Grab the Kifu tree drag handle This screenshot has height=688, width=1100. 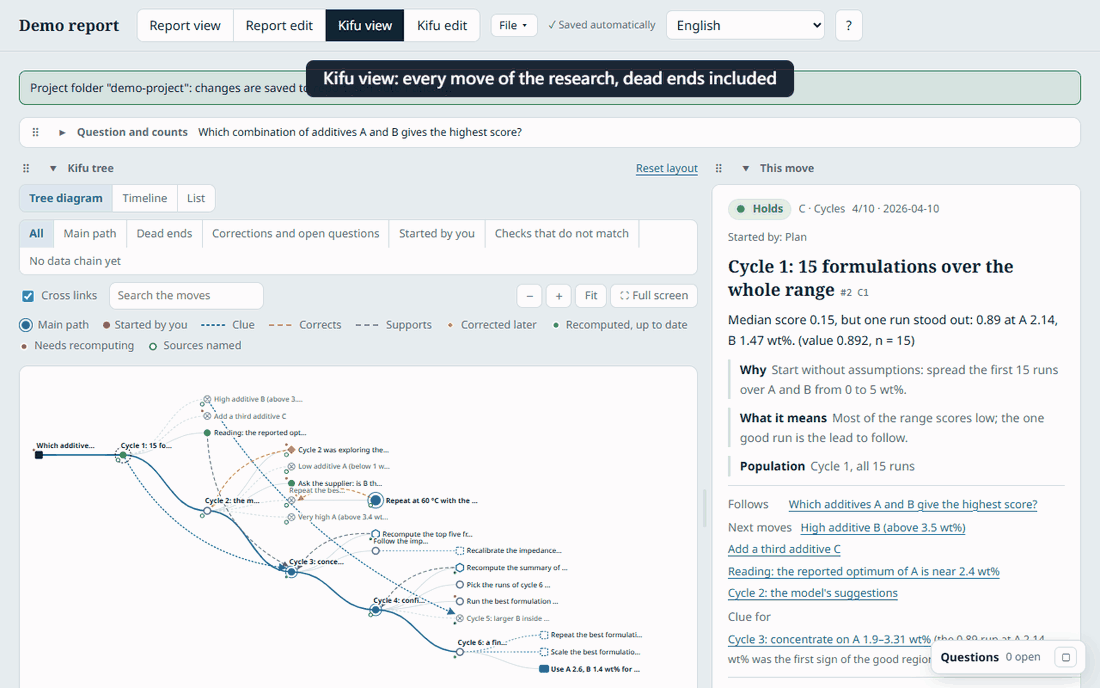pyautogui.click(x=26, y=168)
